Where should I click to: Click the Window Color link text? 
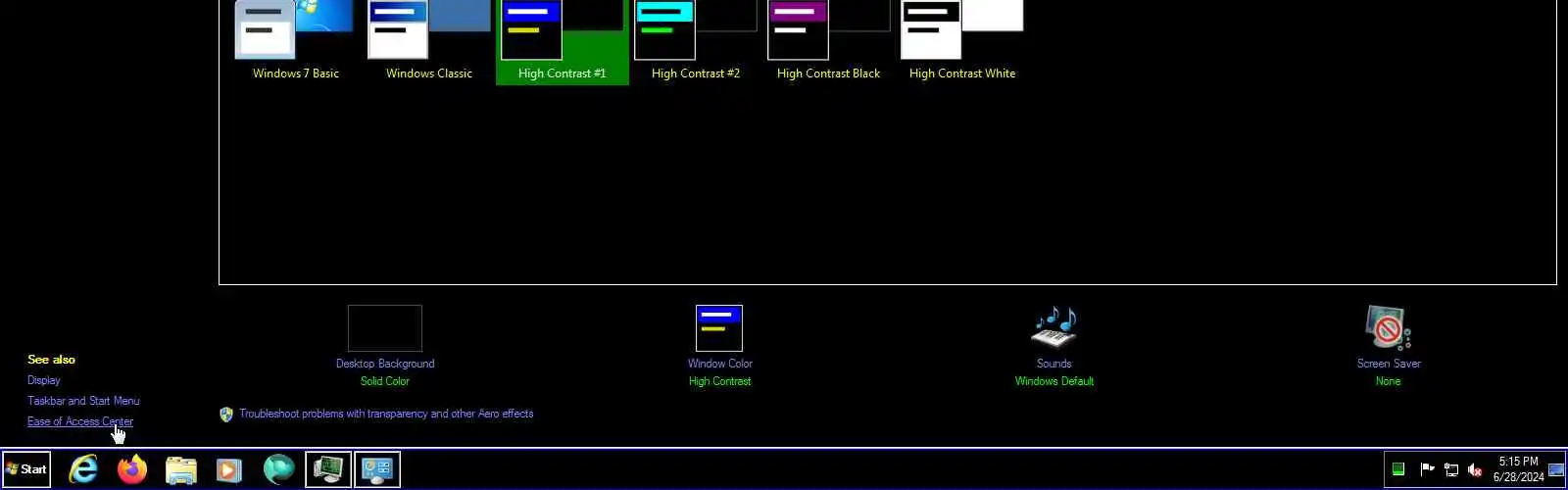[719, 364]
